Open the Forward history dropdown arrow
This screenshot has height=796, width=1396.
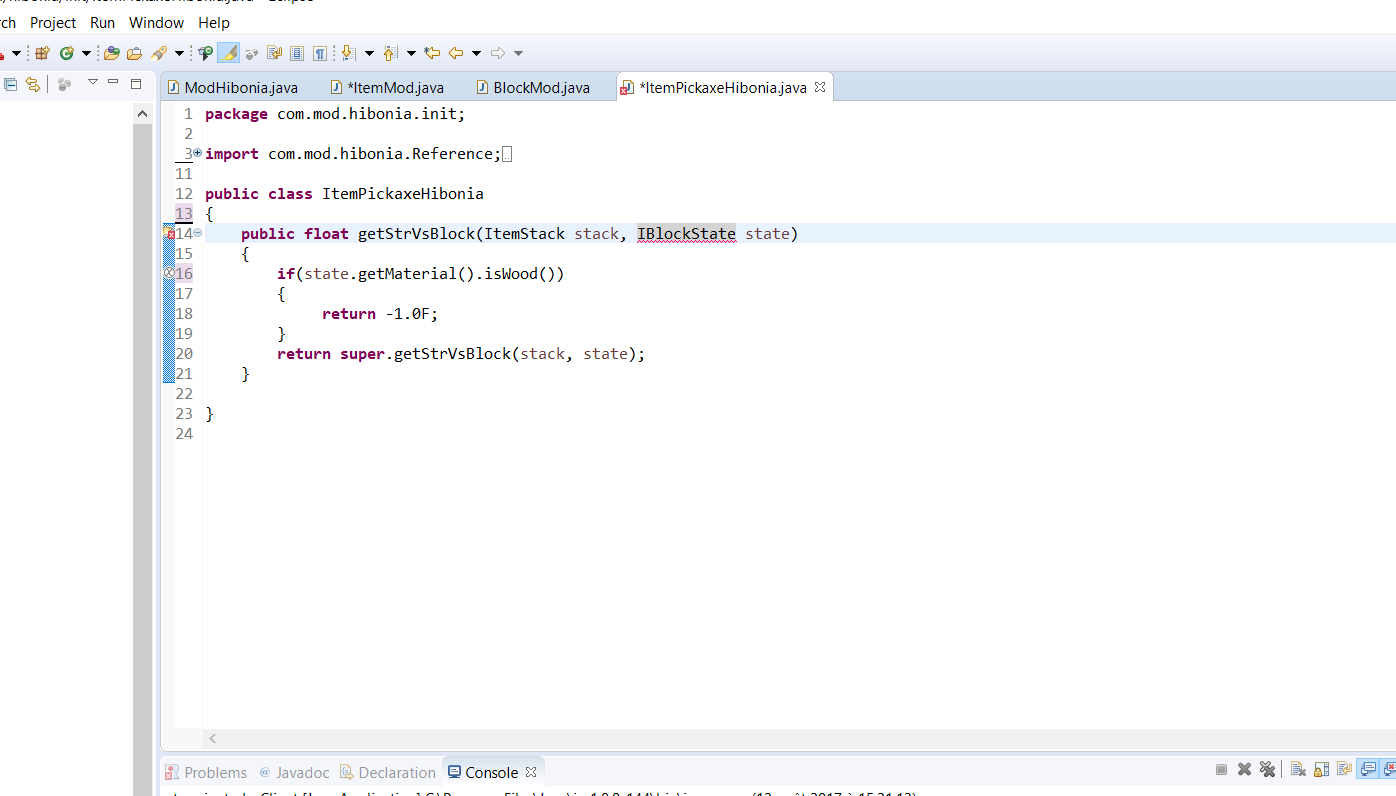518,53
